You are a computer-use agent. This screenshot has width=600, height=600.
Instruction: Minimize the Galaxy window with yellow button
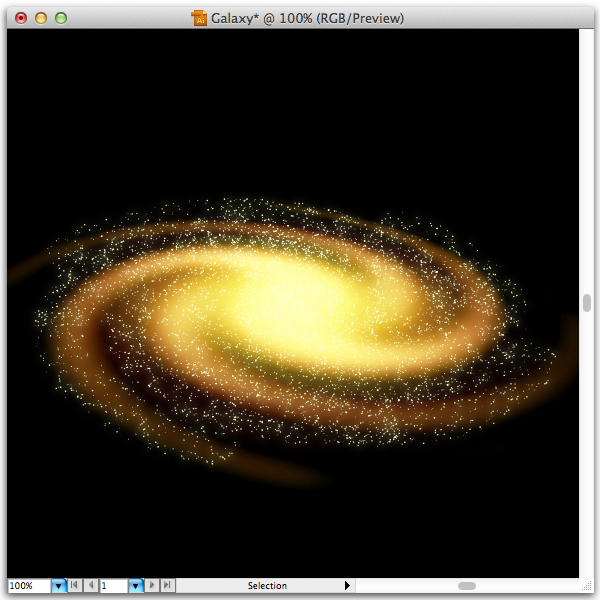point(41,18)
